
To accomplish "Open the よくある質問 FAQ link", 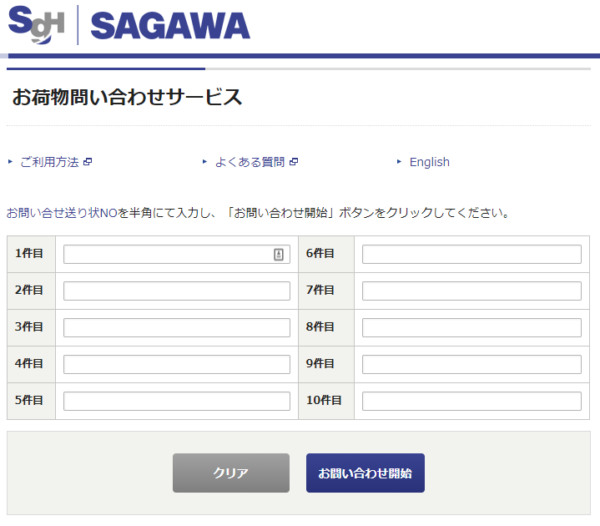I will tap(250, 162).
